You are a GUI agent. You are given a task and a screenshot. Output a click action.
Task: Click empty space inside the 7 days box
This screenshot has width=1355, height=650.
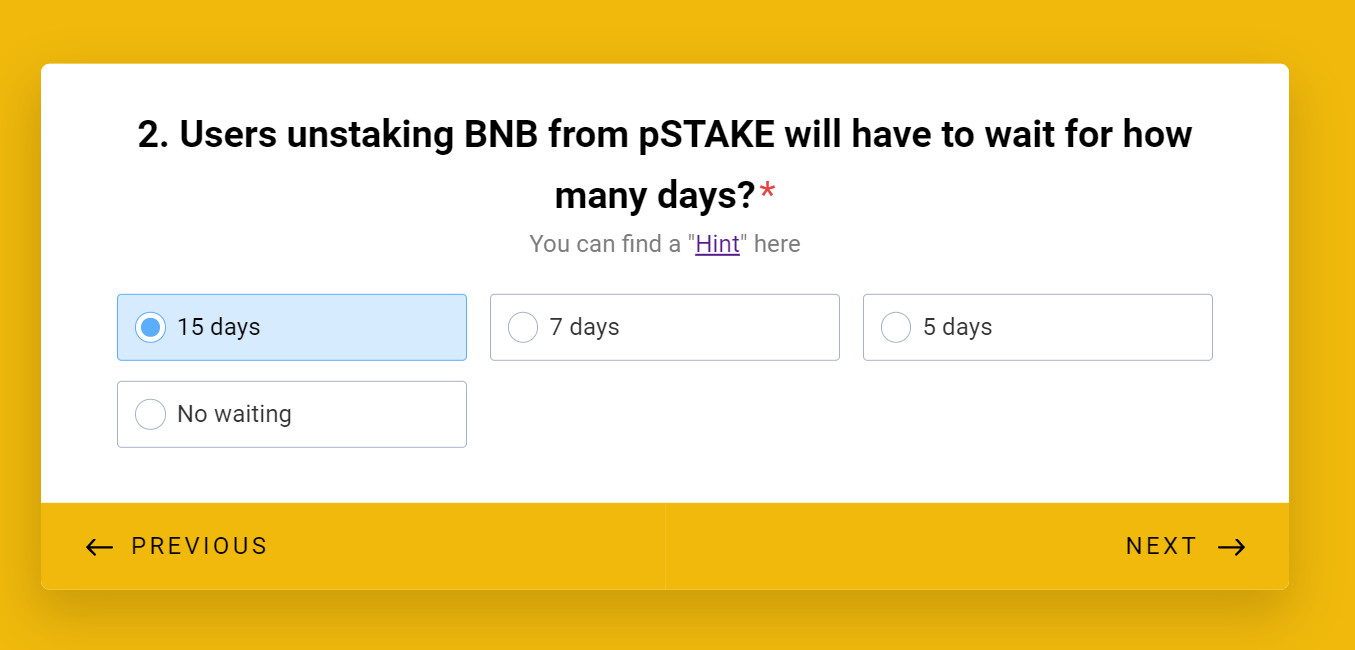pyautogui.click(x=740, y=327)
